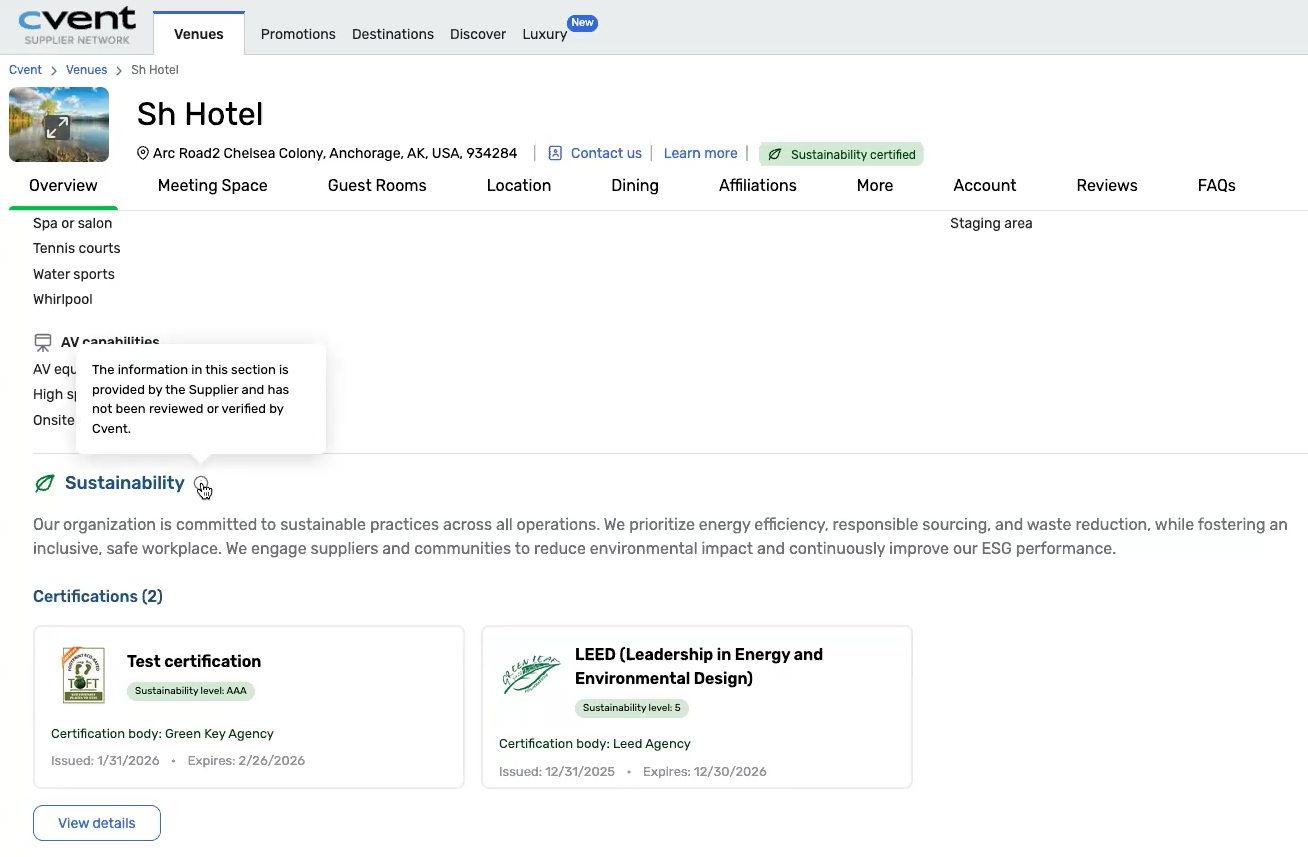Follow the Learn more link
Screen dimensions: 1308x857
click(x=700, y=153)
